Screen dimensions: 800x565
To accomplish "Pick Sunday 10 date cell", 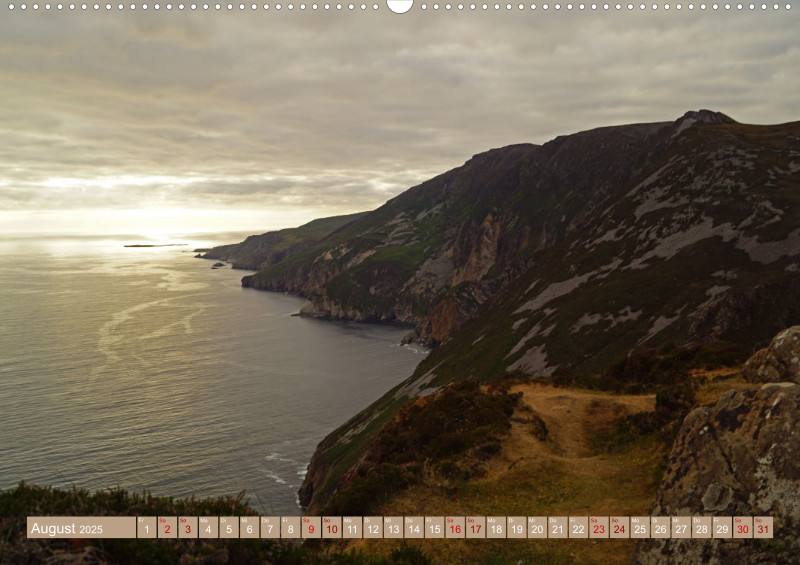I will [x=331, y=527].
